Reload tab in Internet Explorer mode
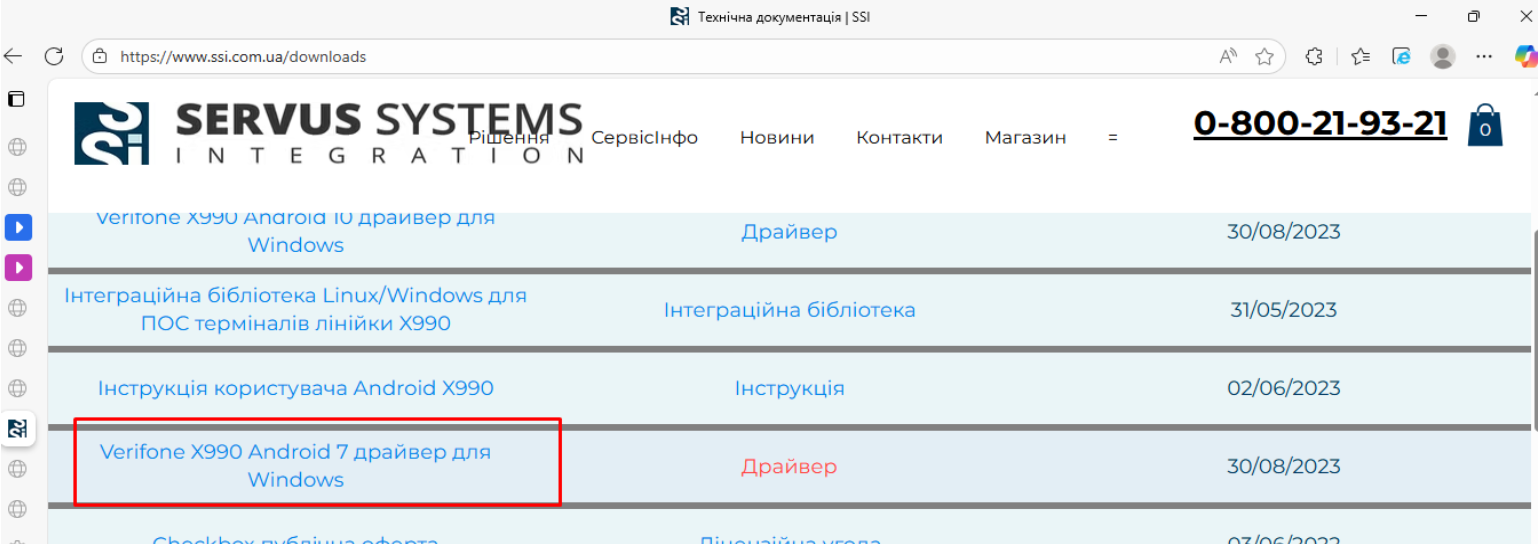 1402,56
